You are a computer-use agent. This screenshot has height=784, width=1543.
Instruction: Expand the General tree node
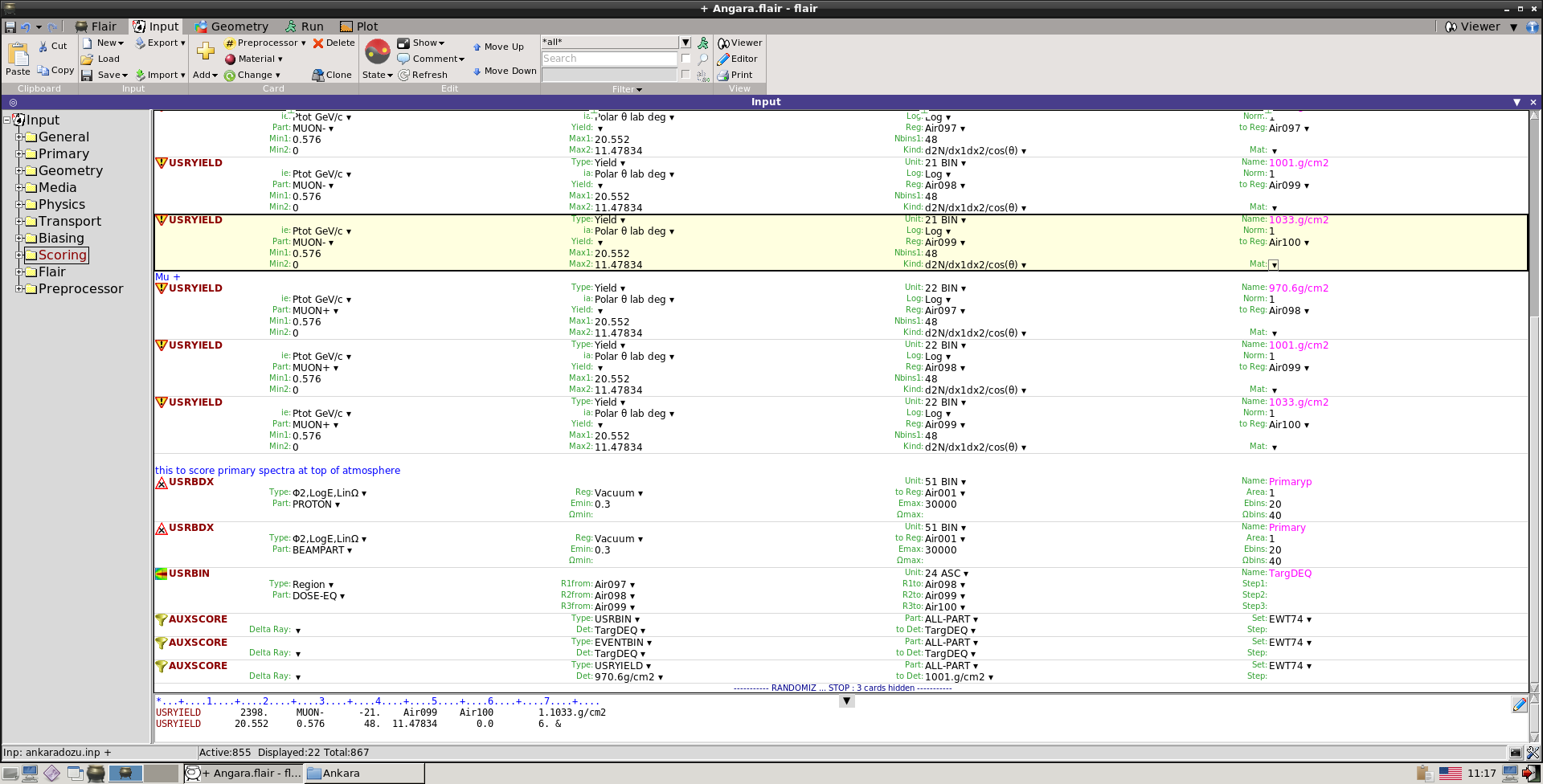[x=19, y=137]
